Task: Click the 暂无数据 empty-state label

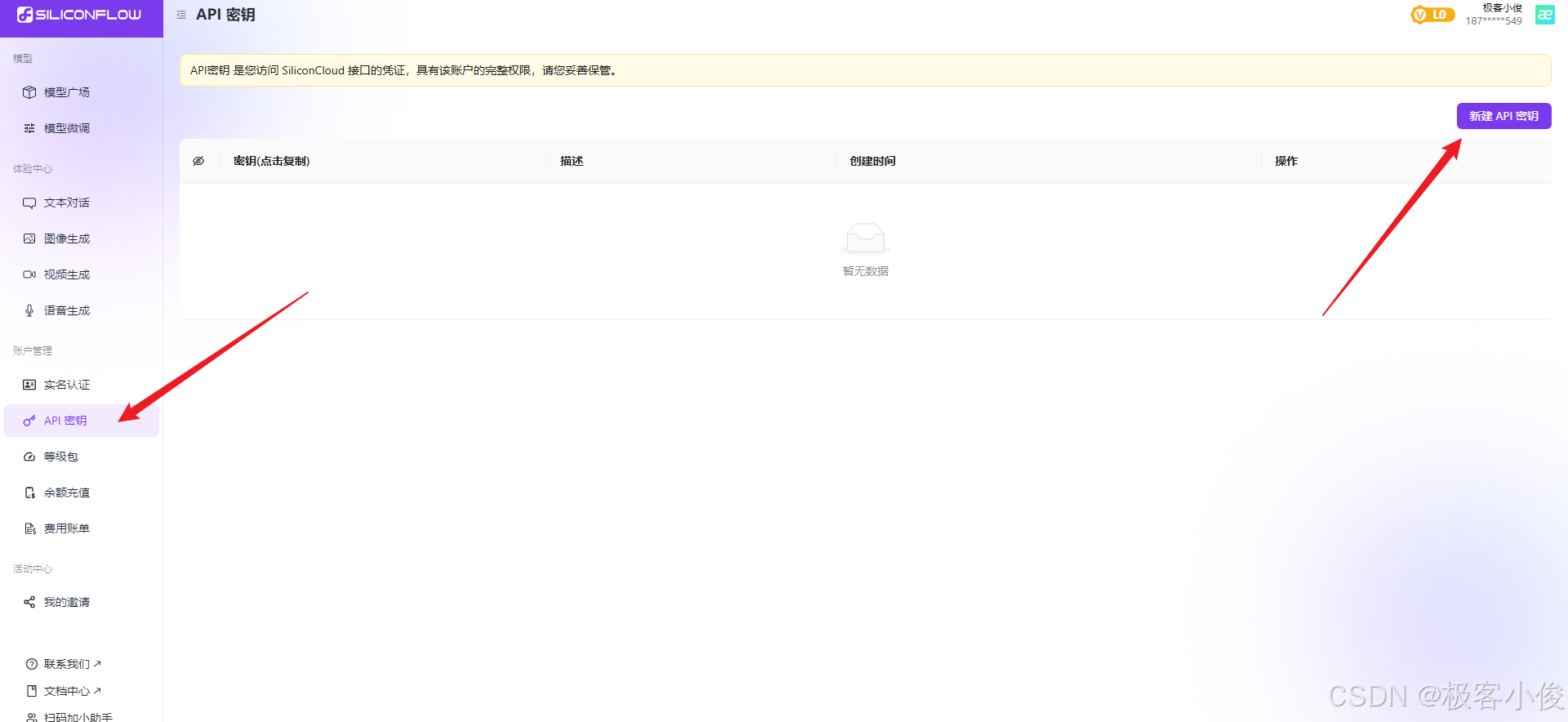Action: (866, 271)
